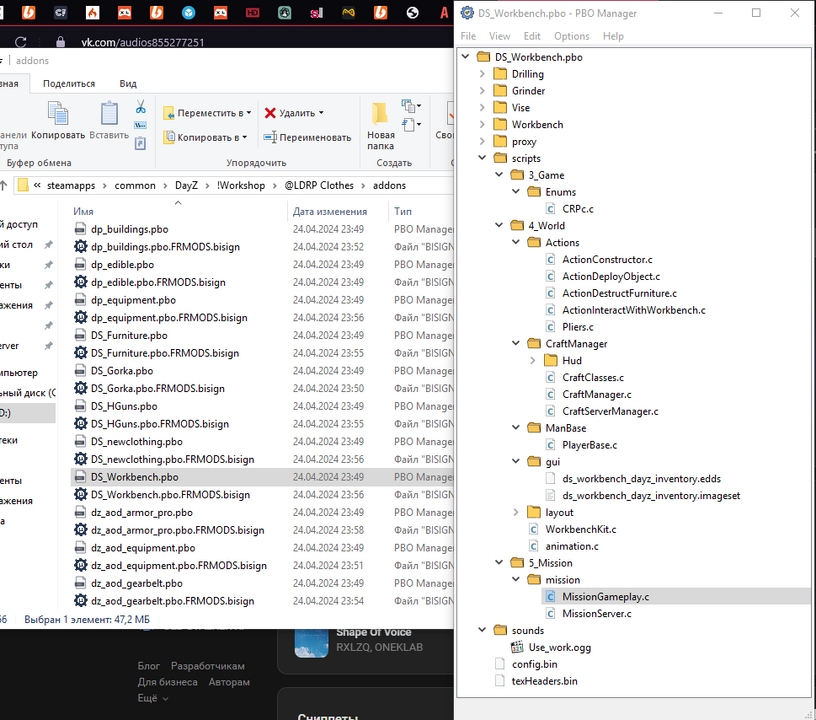Select ActionConstructor.c in PBO Manager tree
This screenshot has height=720, width=816.
pyautogui.click(x=607, y=259)
